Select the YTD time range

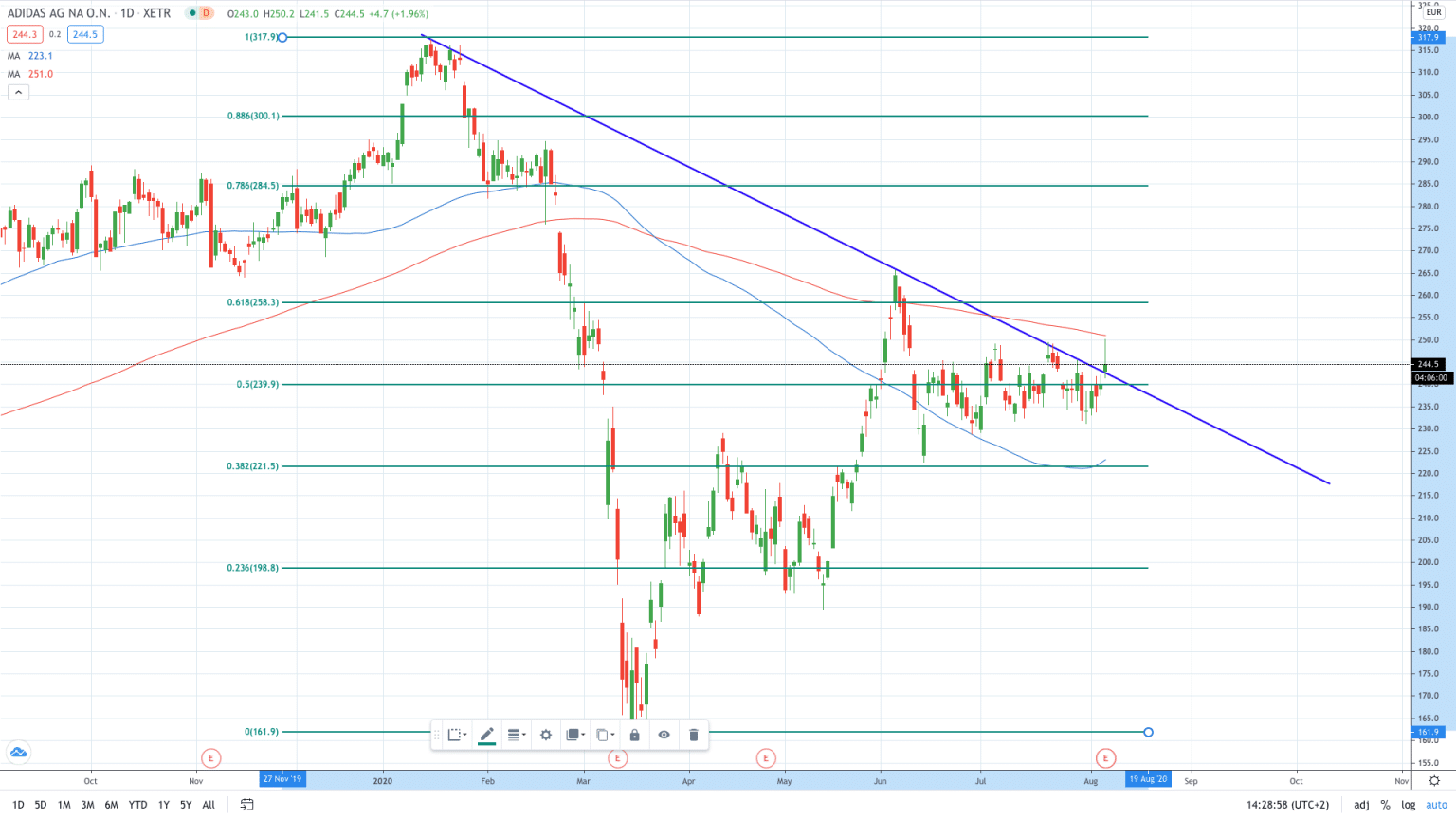coord(137,805)
